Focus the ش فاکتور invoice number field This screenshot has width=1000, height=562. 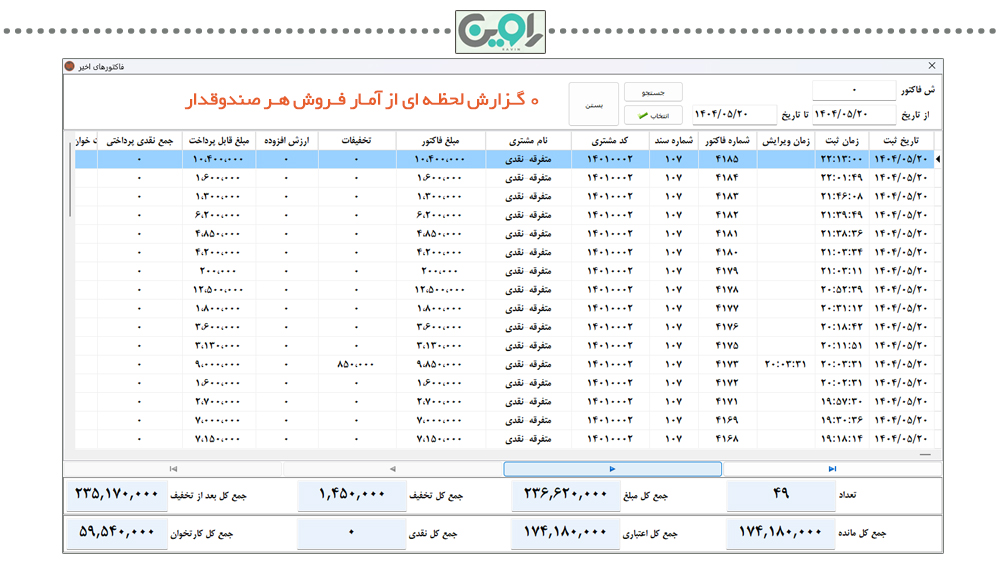pyautogui.click(x=853, y=91)
